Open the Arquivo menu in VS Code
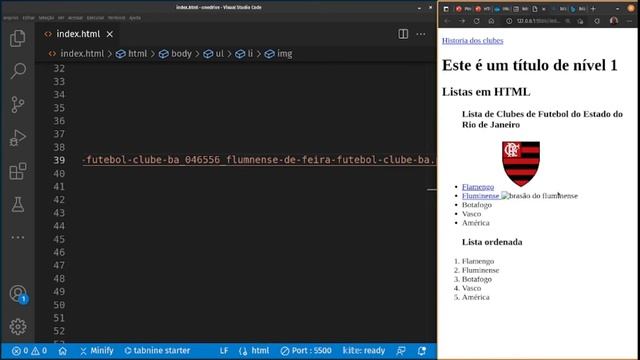The height and width of the screenshot is (360, 640). [11, 18]
